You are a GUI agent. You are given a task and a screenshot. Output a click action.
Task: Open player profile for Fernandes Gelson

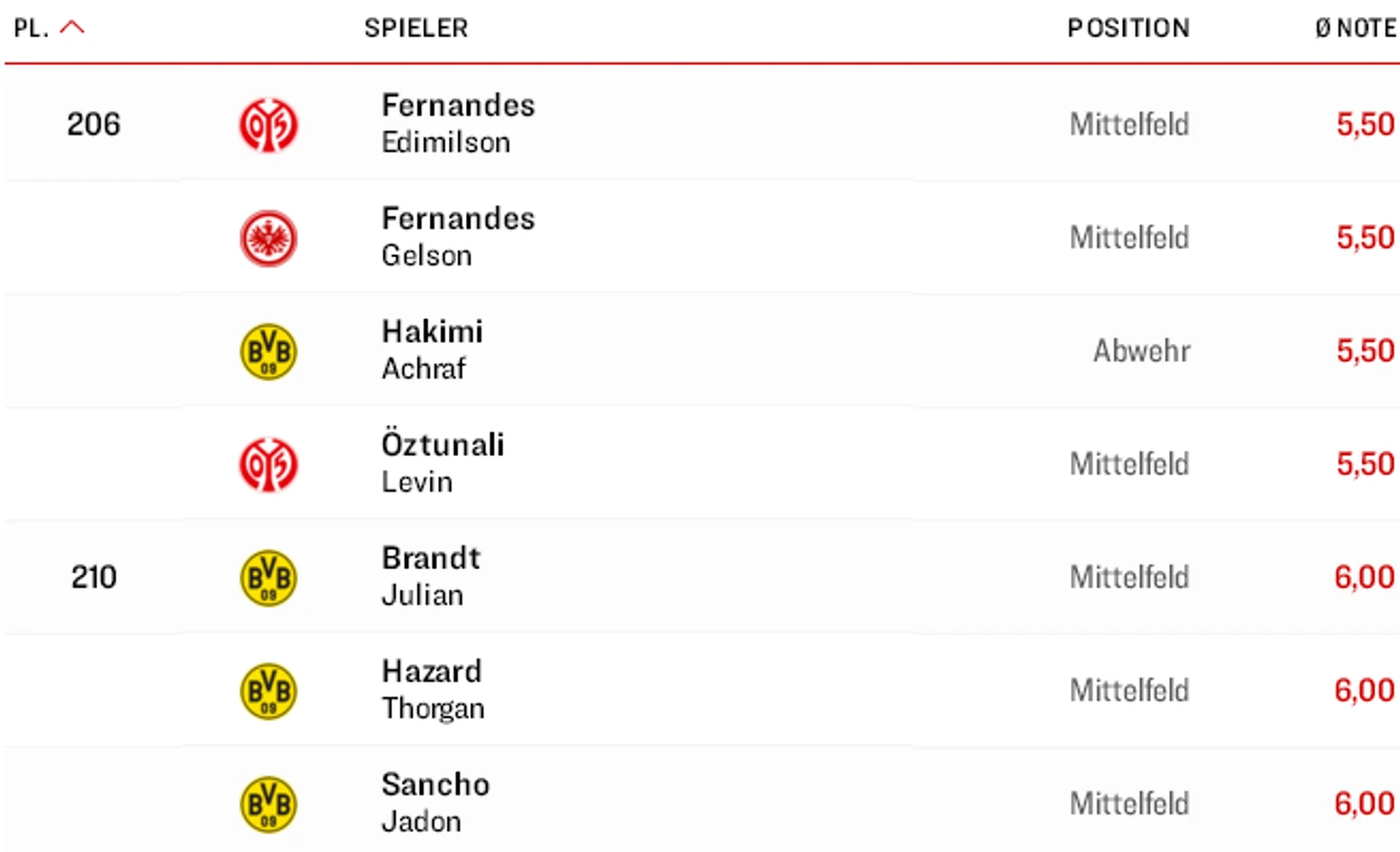(x=458, y=237)
